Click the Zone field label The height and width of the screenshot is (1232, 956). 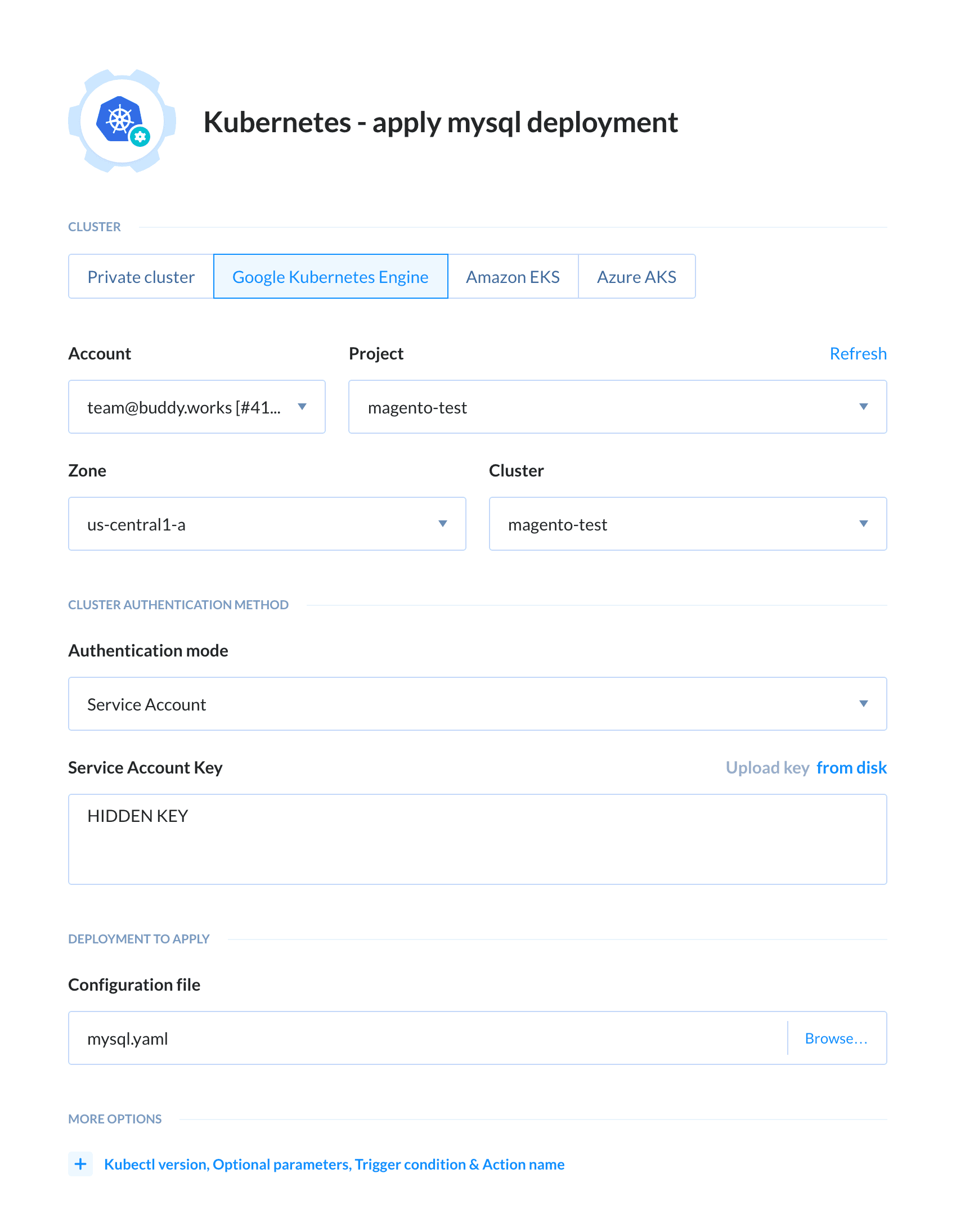(87, 471)
